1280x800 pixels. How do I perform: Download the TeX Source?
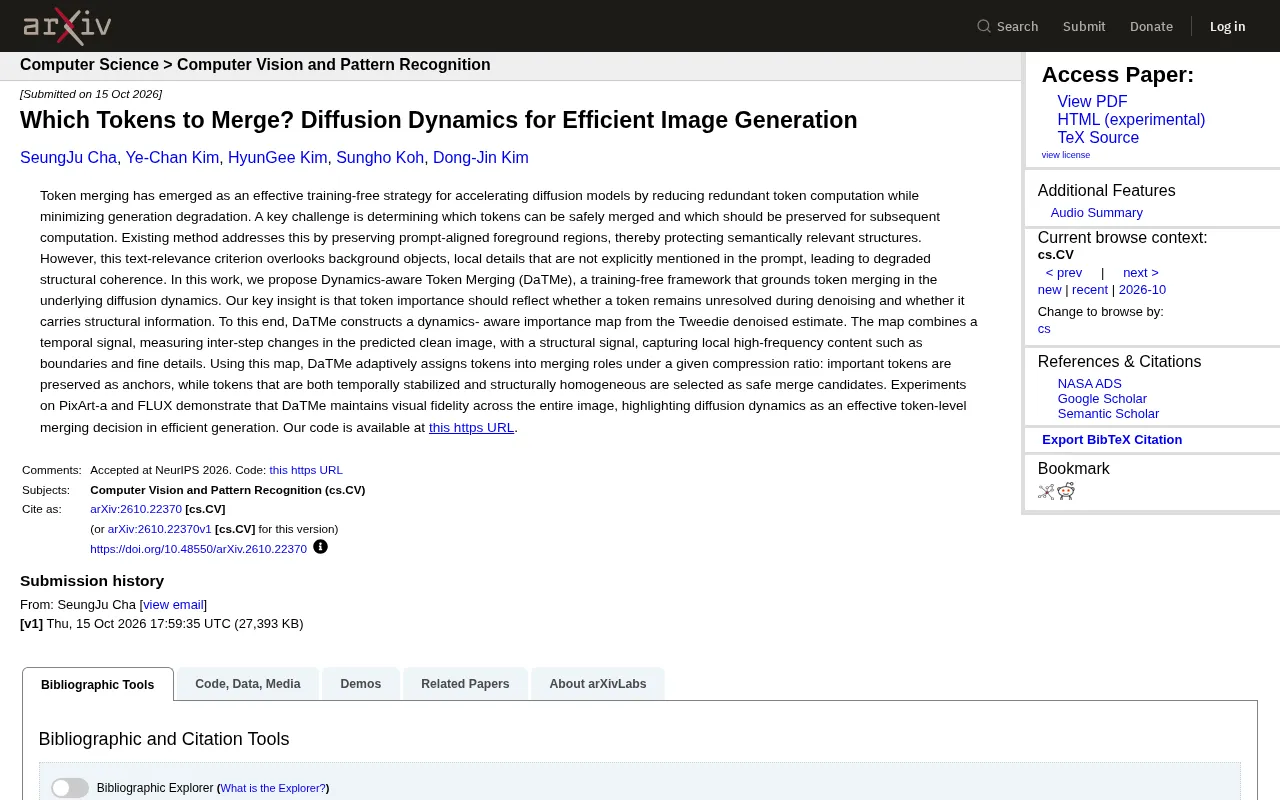[1098, 138]
